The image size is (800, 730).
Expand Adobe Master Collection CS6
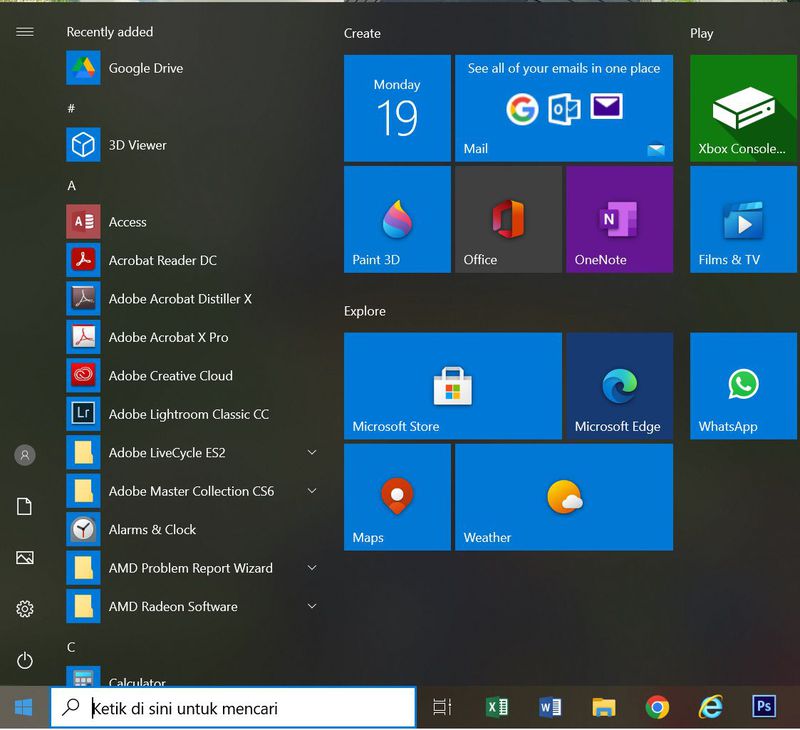coord(311,491)
